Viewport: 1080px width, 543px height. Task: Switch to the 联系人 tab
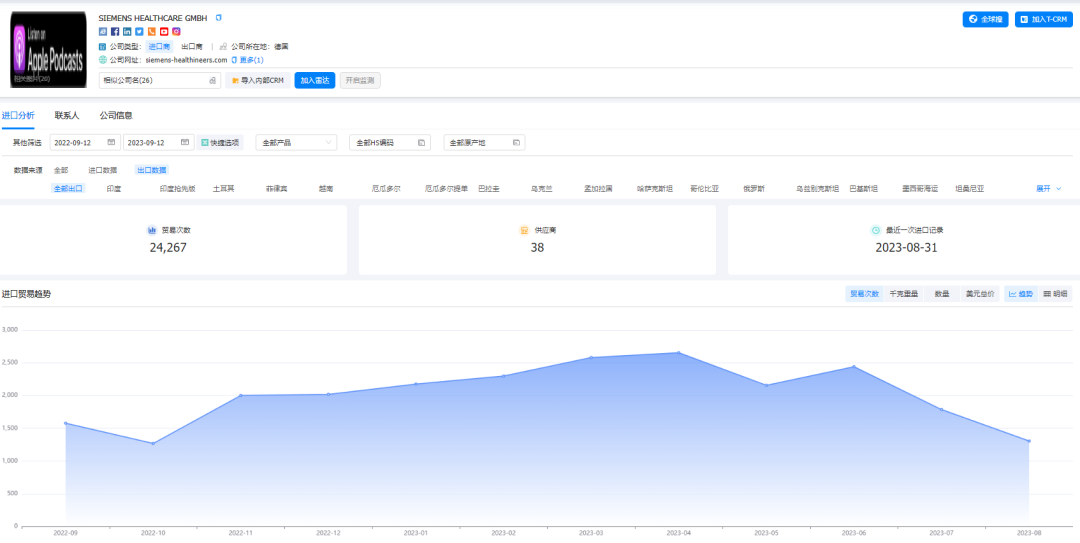(x=67, y=116)
